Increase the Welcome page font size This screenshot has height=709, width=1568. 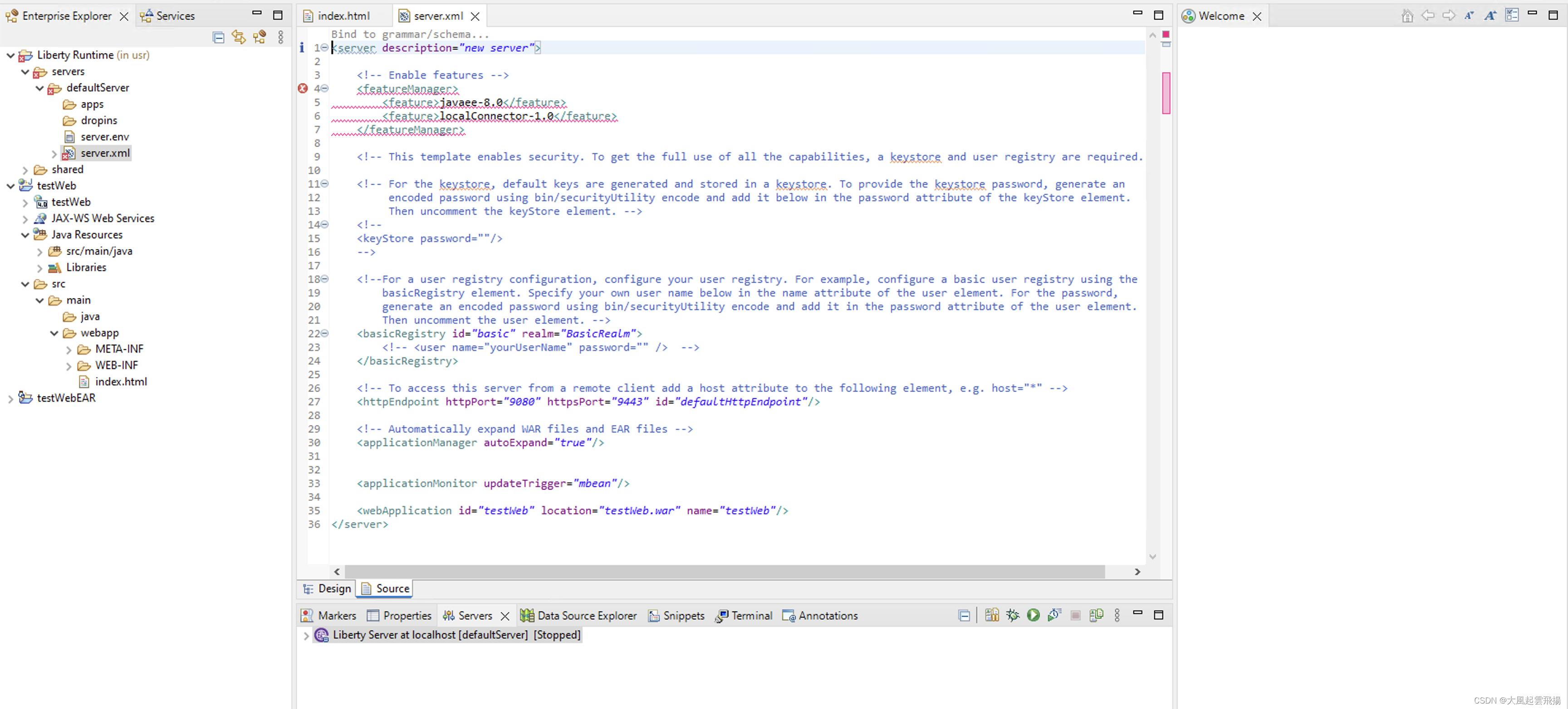pyautogui.click(x=1490, y=16)
